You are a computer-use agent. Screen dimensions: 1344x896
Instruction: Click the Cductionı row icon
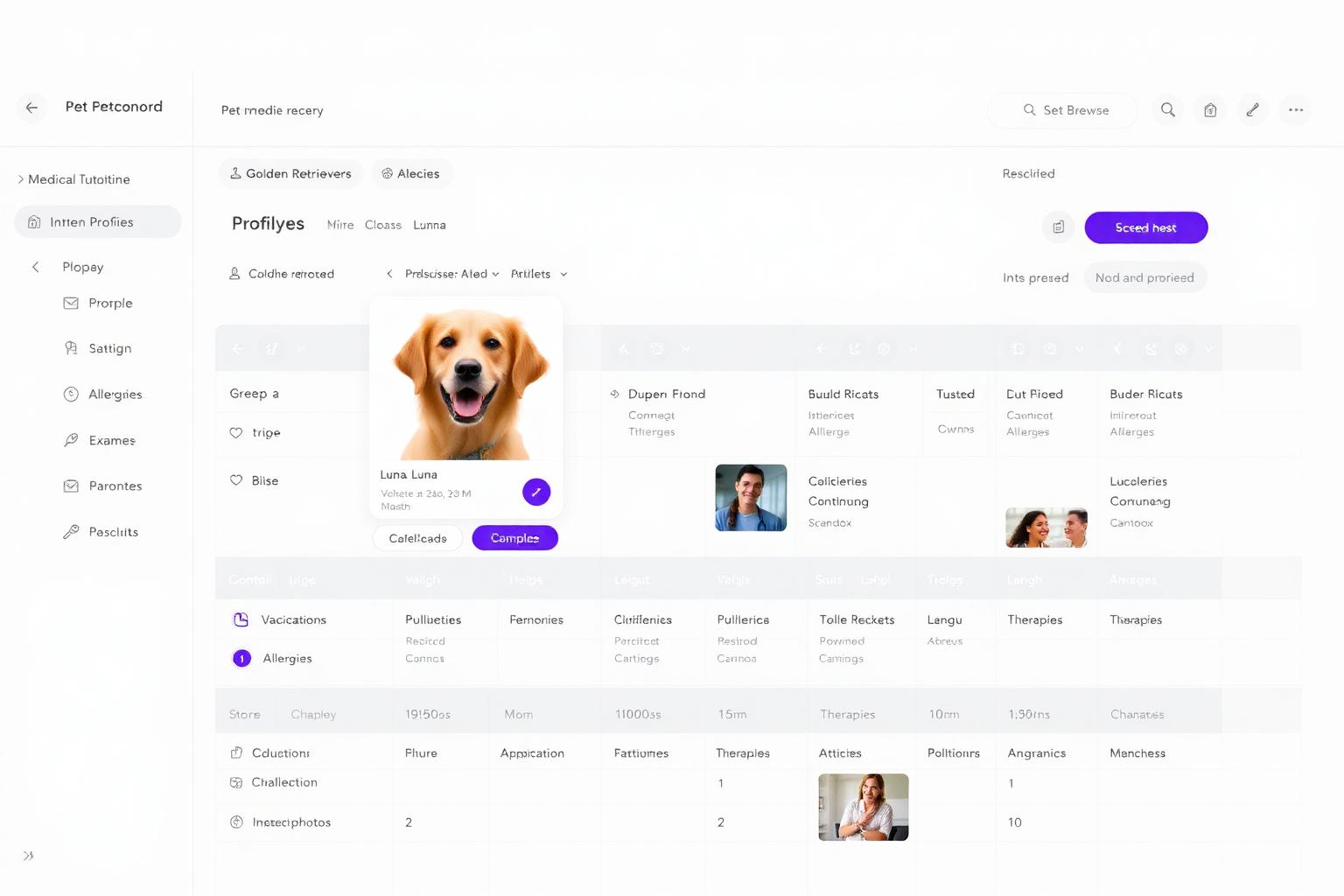[x=236, y=752]
